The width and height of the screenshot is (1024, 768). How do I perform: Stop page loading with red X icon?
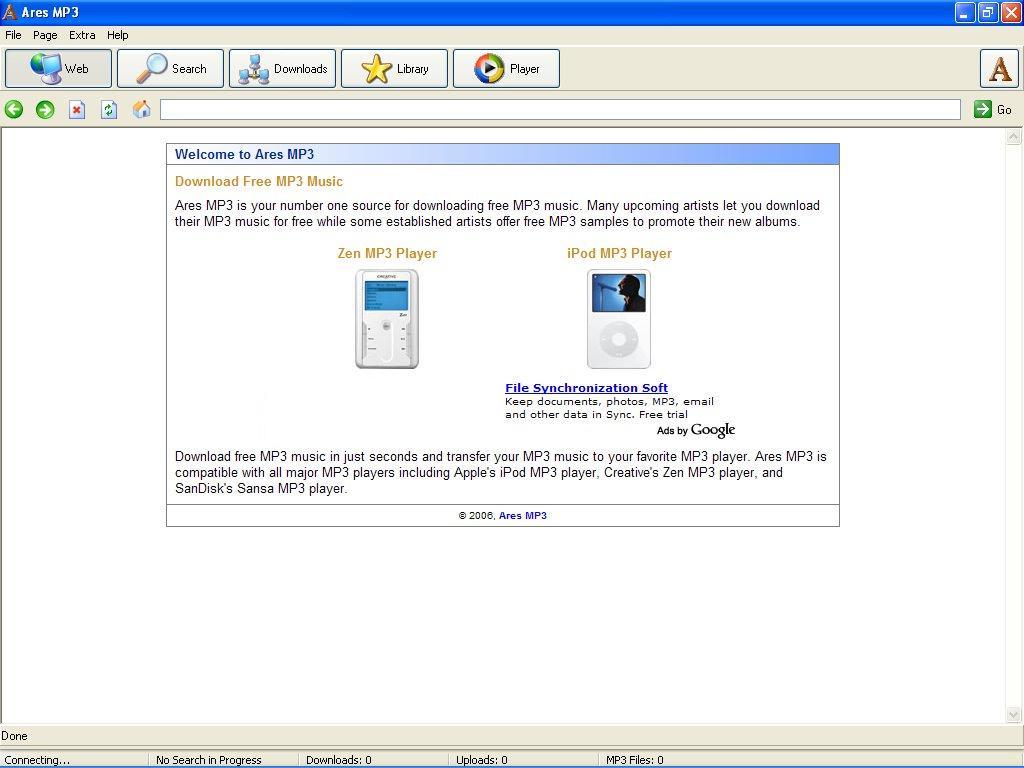(x=77, y=109)
